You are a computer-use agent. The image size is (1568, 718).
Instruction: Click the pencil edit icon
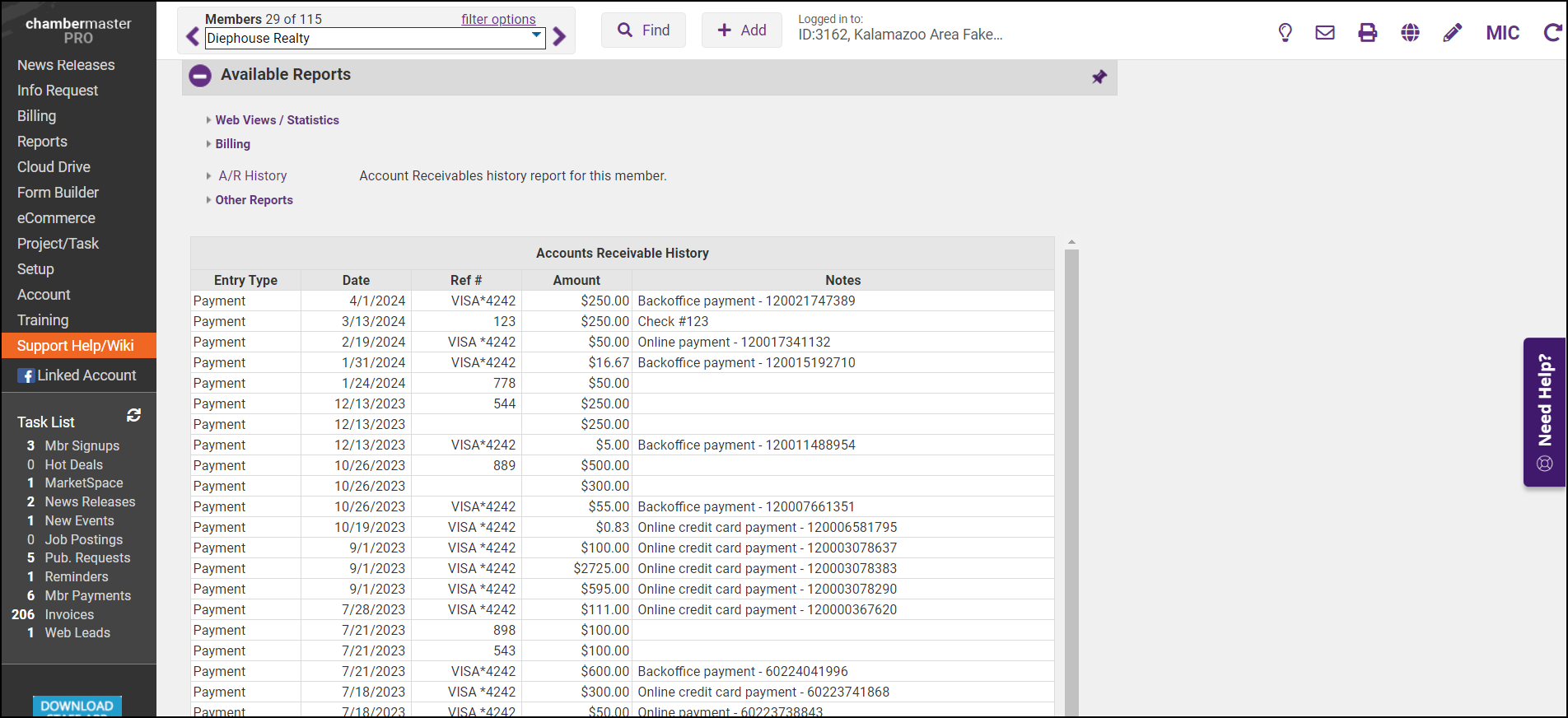coord(1453,33)
